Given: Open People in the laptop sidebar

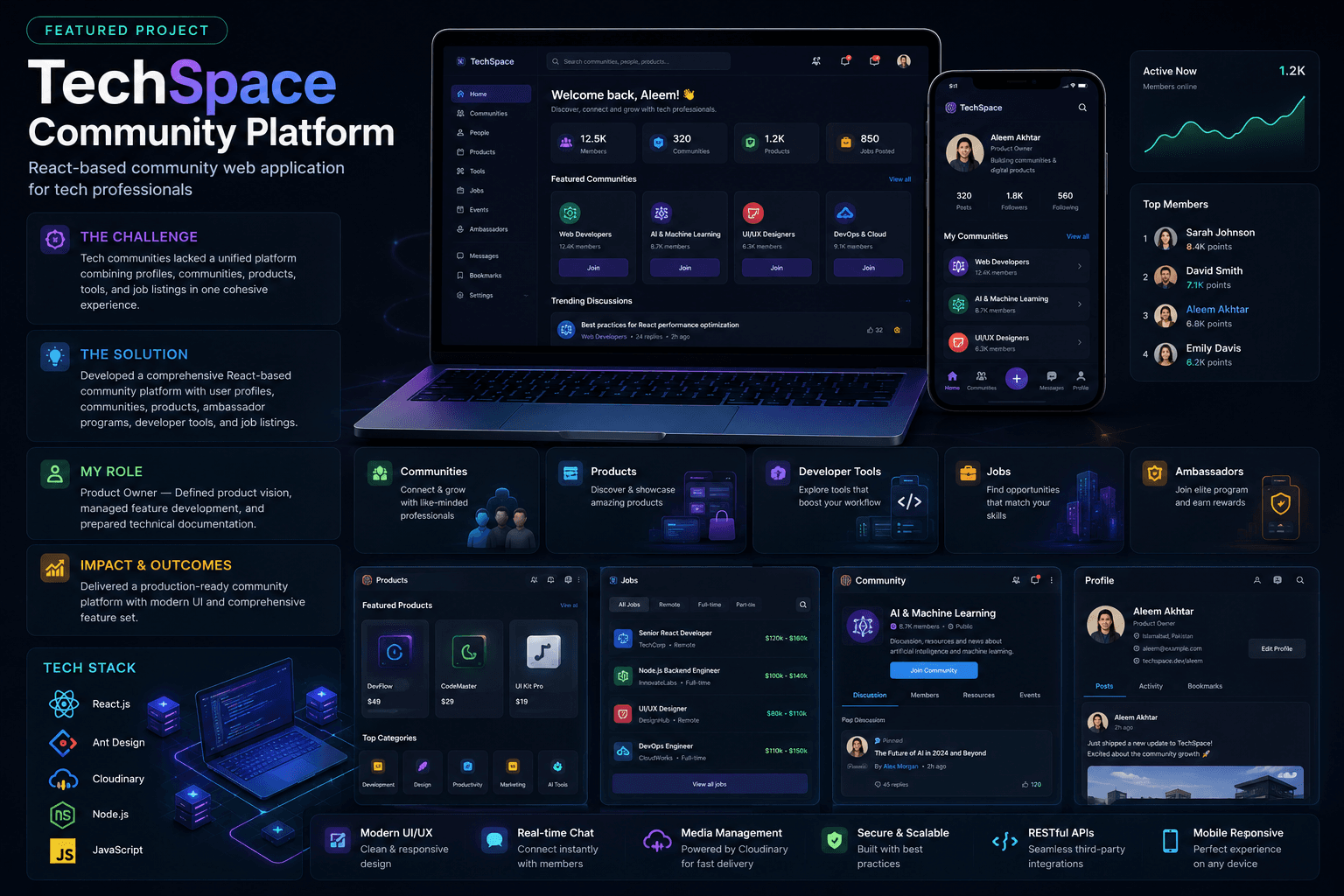Looking at the screenshot, I should [x=473, y=133].
